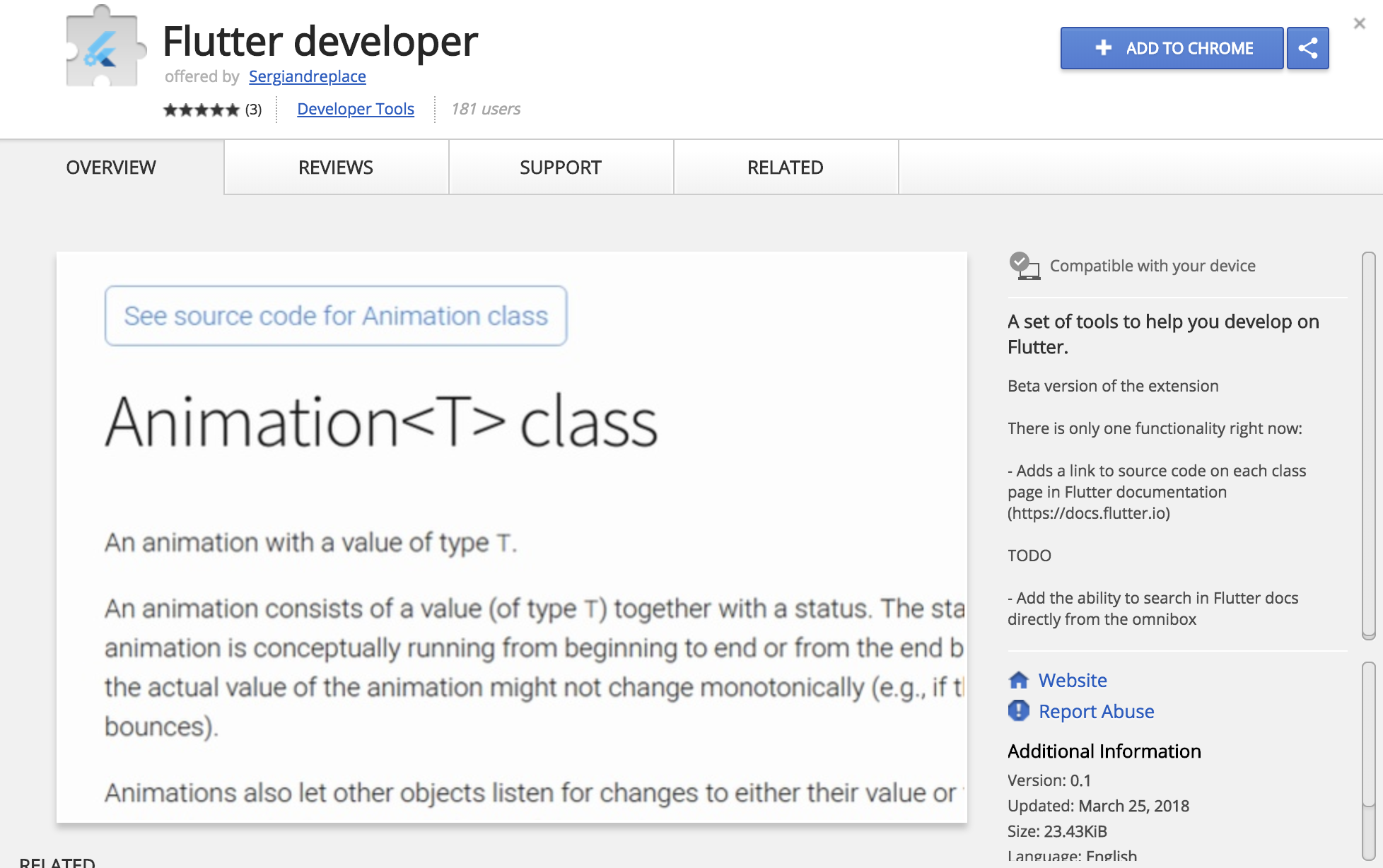Open the Developer Tools category link
Image resolution: width=1383 pixels, height=868 pixels.
point(356,109)
